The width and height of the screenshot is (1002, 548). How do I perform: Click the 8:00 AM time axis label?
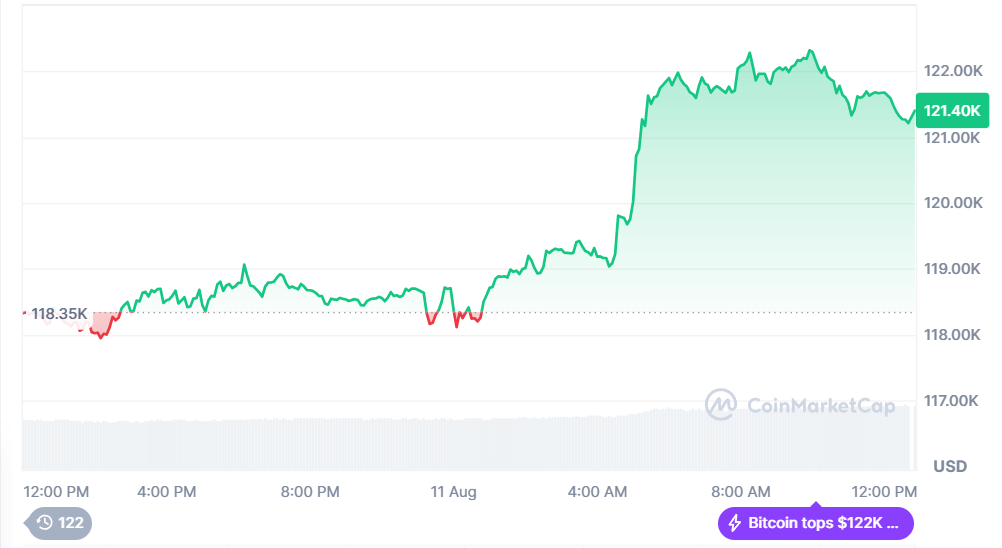coord(741,492)
